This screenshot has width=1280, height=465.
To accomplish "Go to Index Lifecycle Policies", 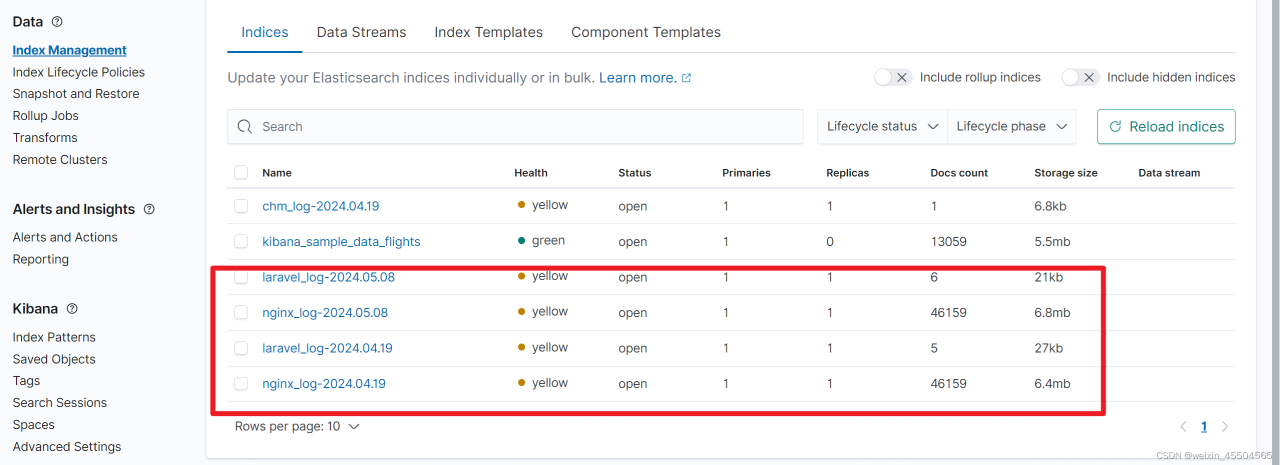I will [79, 72].
